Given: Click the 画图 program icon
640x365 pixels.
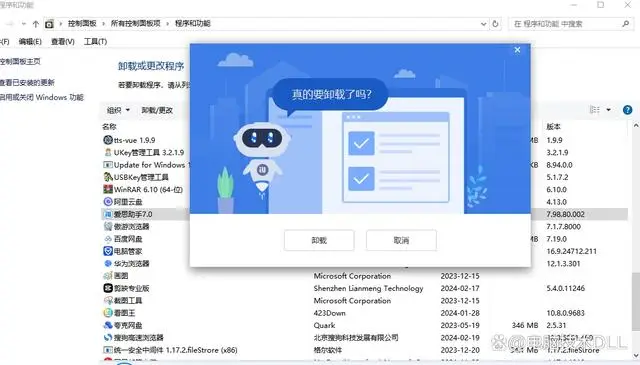Looking at the screenshot, I should coord(108,276).
